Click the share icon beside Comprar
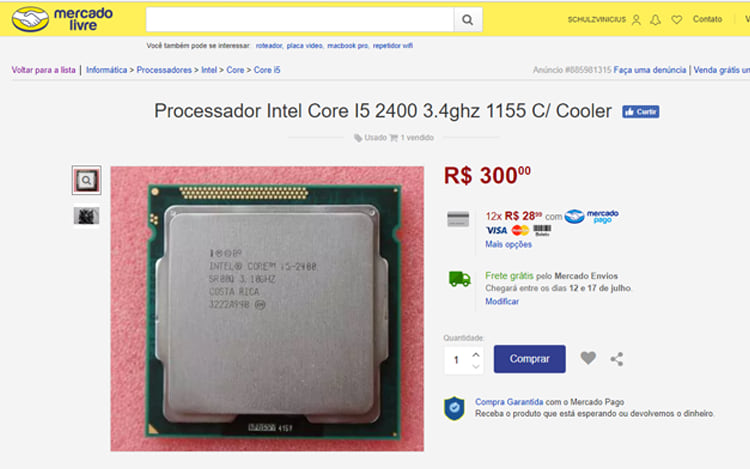Image resolution: width=750 pixels, height=469 pixels. click(x=617, y=359)
